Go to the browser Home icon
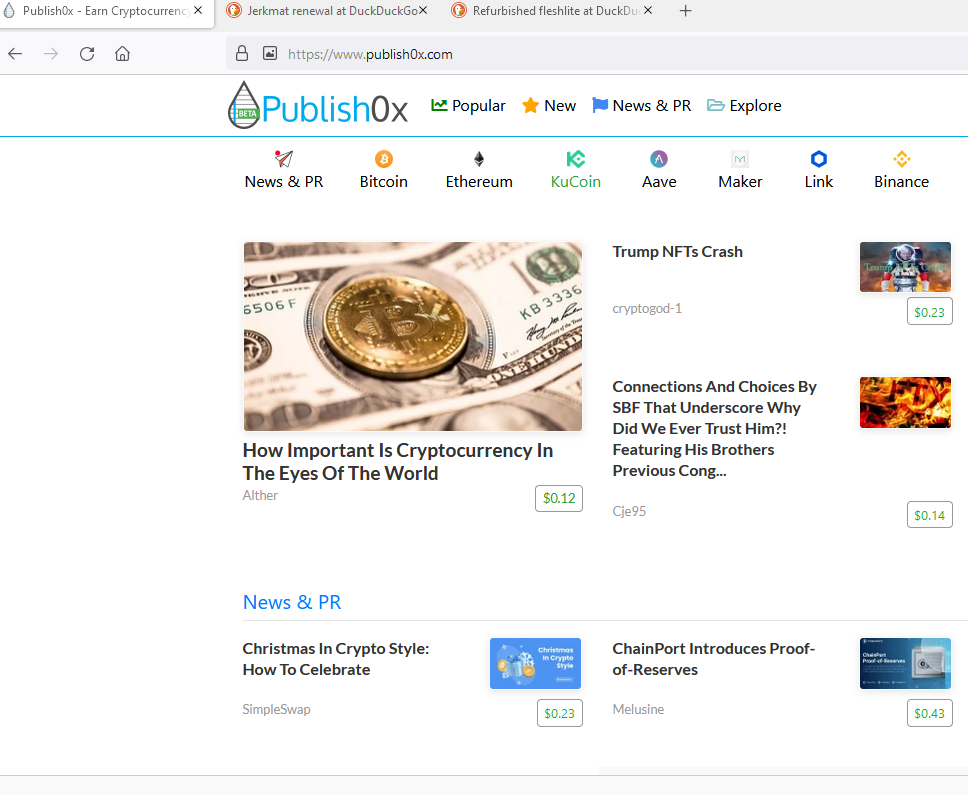 [x=122, y=54]
